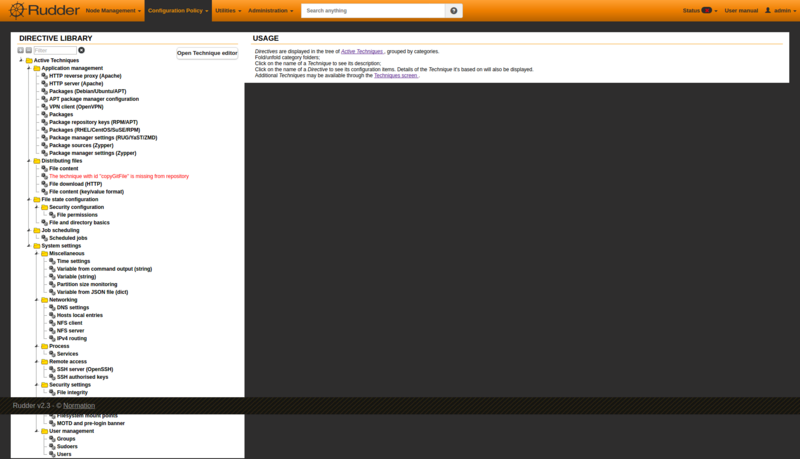Click gear icon of VPN client (OpenVPN)
Viewport: 800px width, 459px height.
[44, 107]
